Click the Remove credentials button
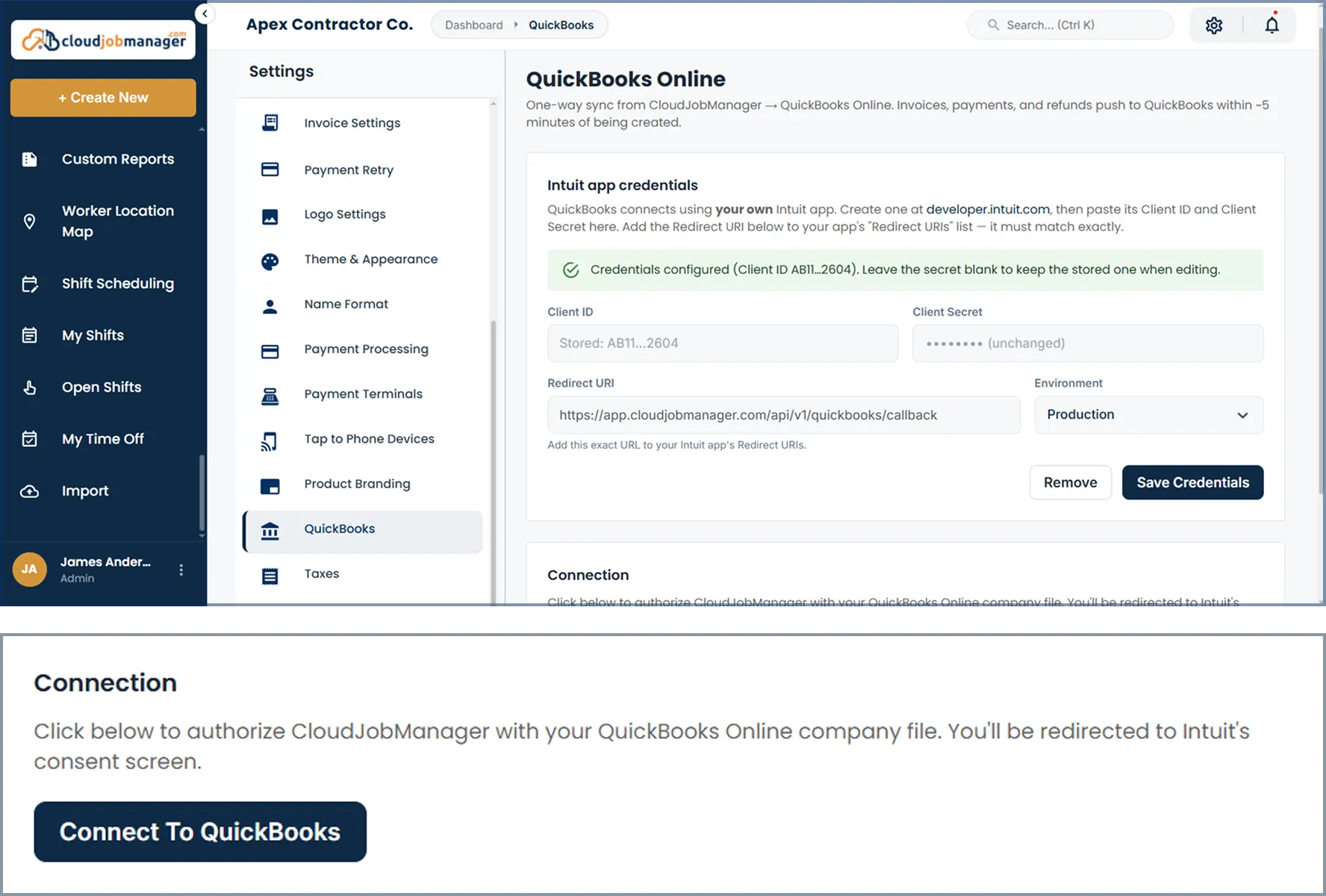This screenshot has width=1326, height=896. (1070, 482)
